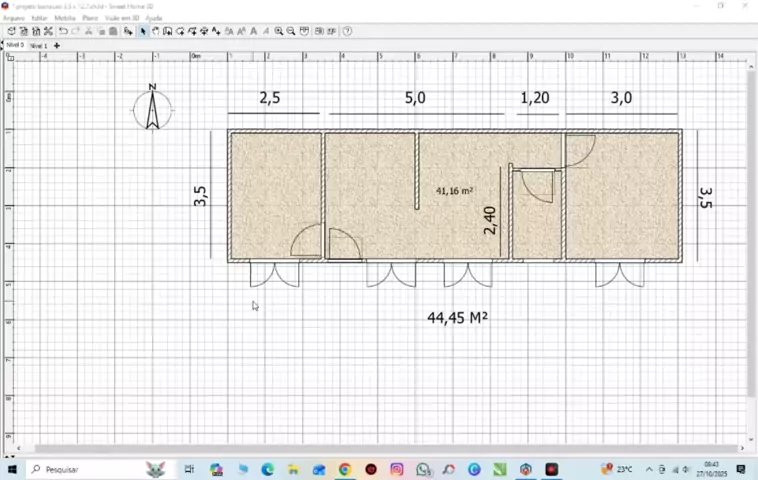
Task: Undo the last action in toolbar
Action: click(x=63, y=31)
